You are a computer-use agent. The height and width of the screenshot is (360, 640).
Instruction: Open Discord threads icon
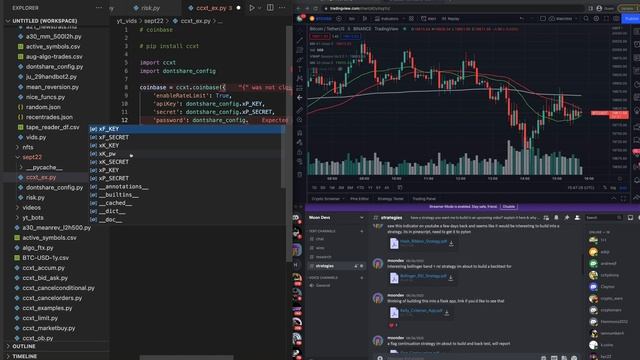coord(546,218)
